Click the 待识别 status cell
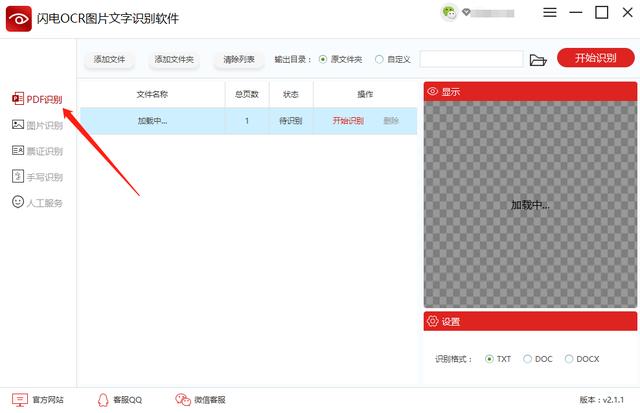 tap(291, 121)
